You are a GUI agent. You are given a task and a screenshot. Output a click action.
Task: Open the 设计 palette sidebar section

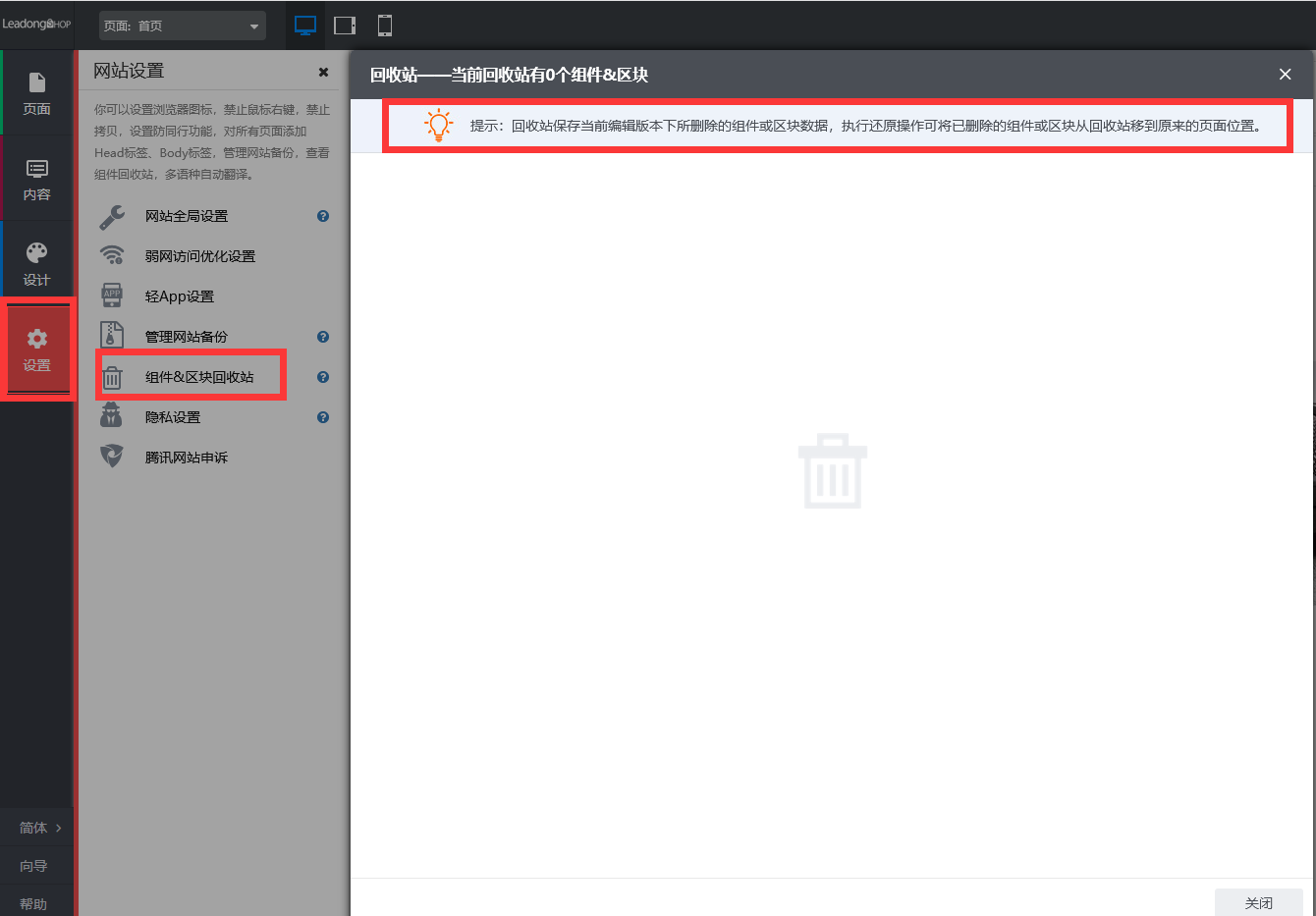[37, 264]
